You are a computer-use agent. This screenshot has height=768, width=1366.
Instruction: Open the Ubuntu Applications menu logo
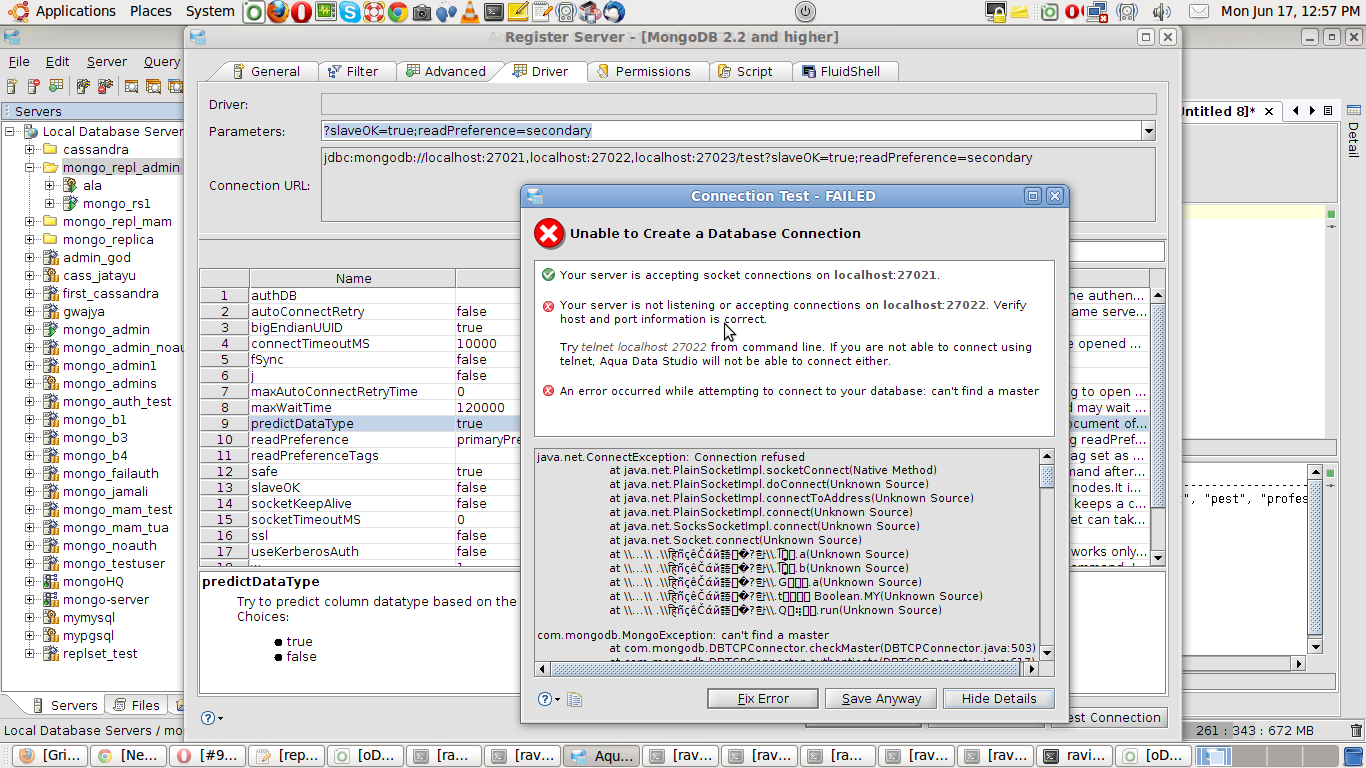(18, 12)
